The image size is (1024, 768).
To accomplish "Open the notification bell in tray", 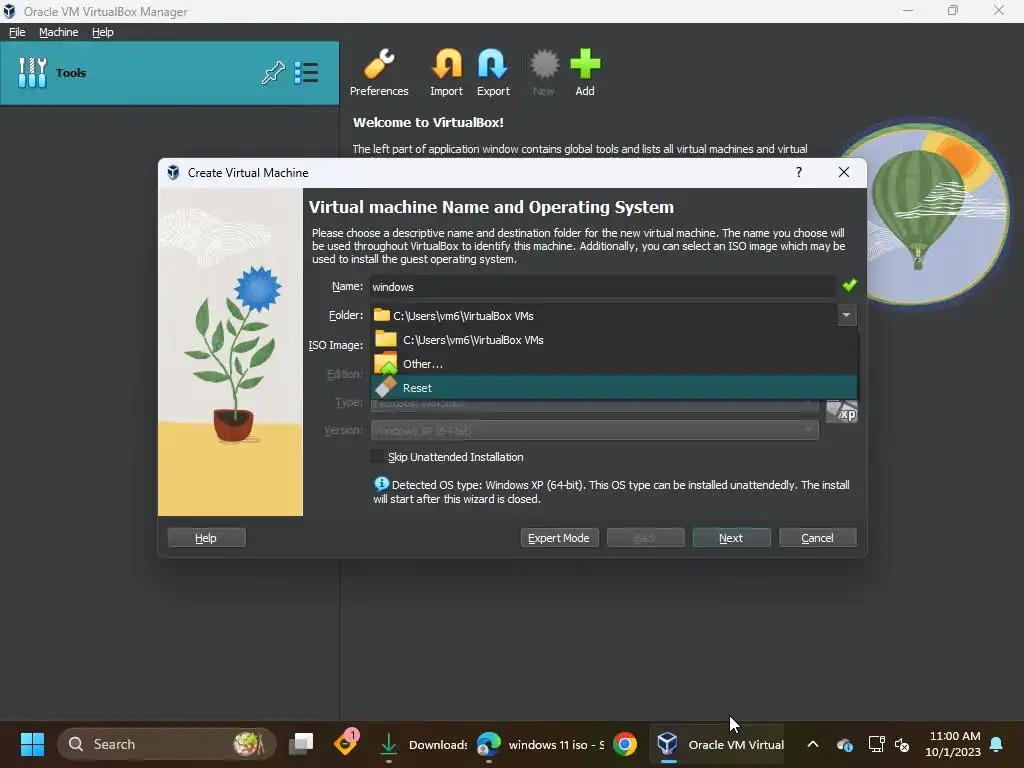I will (x=997, y=744).
